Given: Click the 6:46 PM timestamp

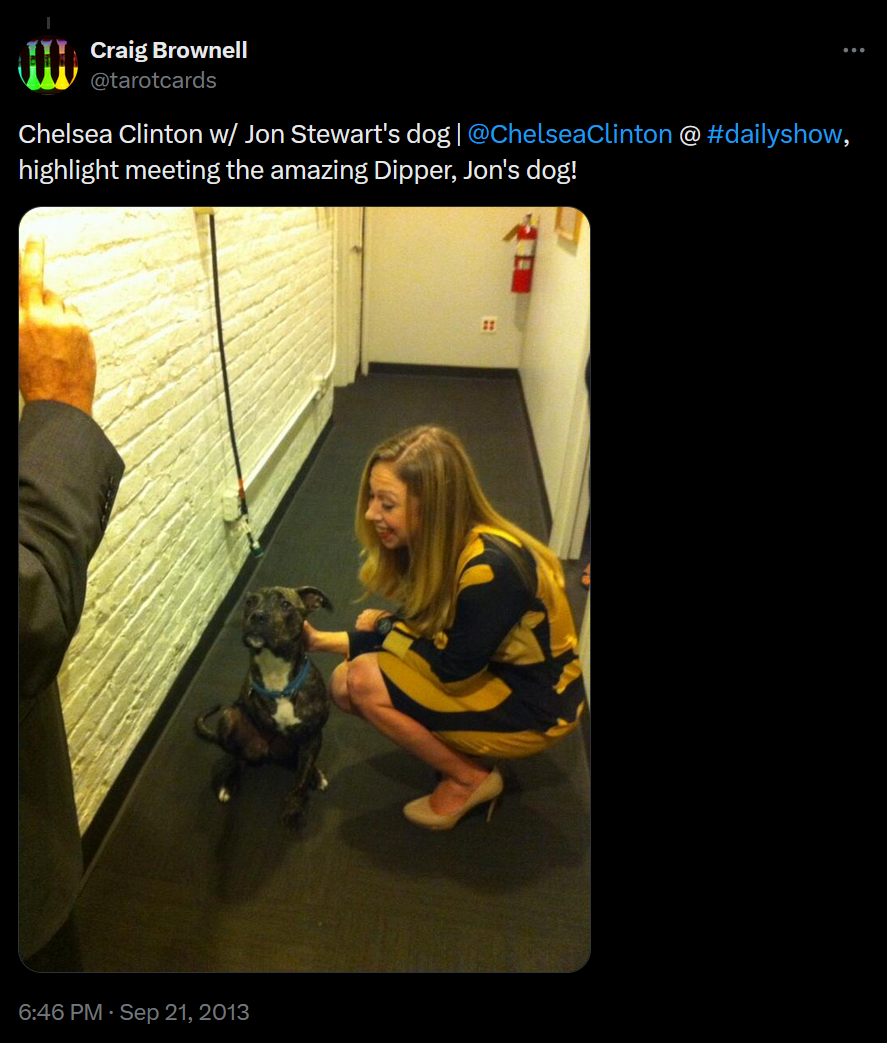Looking at the screenshot, I should [60, 1012].
